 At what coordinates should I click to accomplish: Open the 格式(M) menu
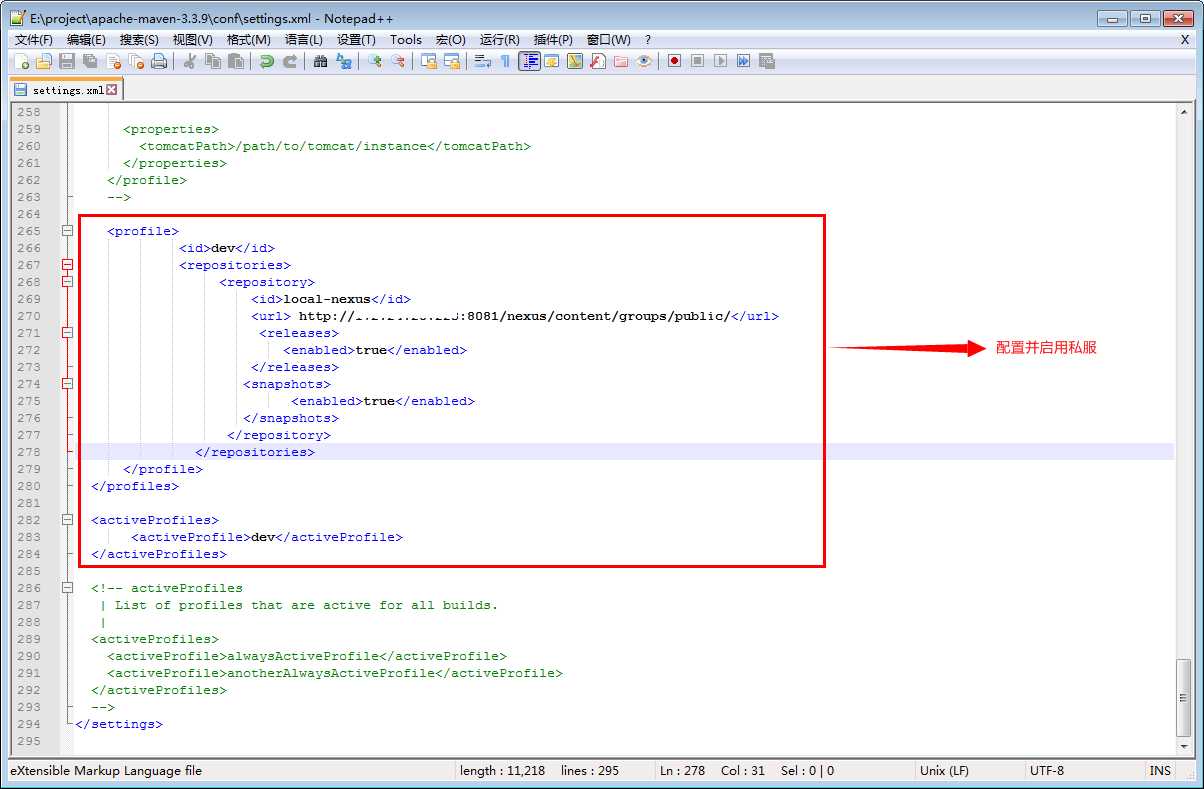coord(249,39)
